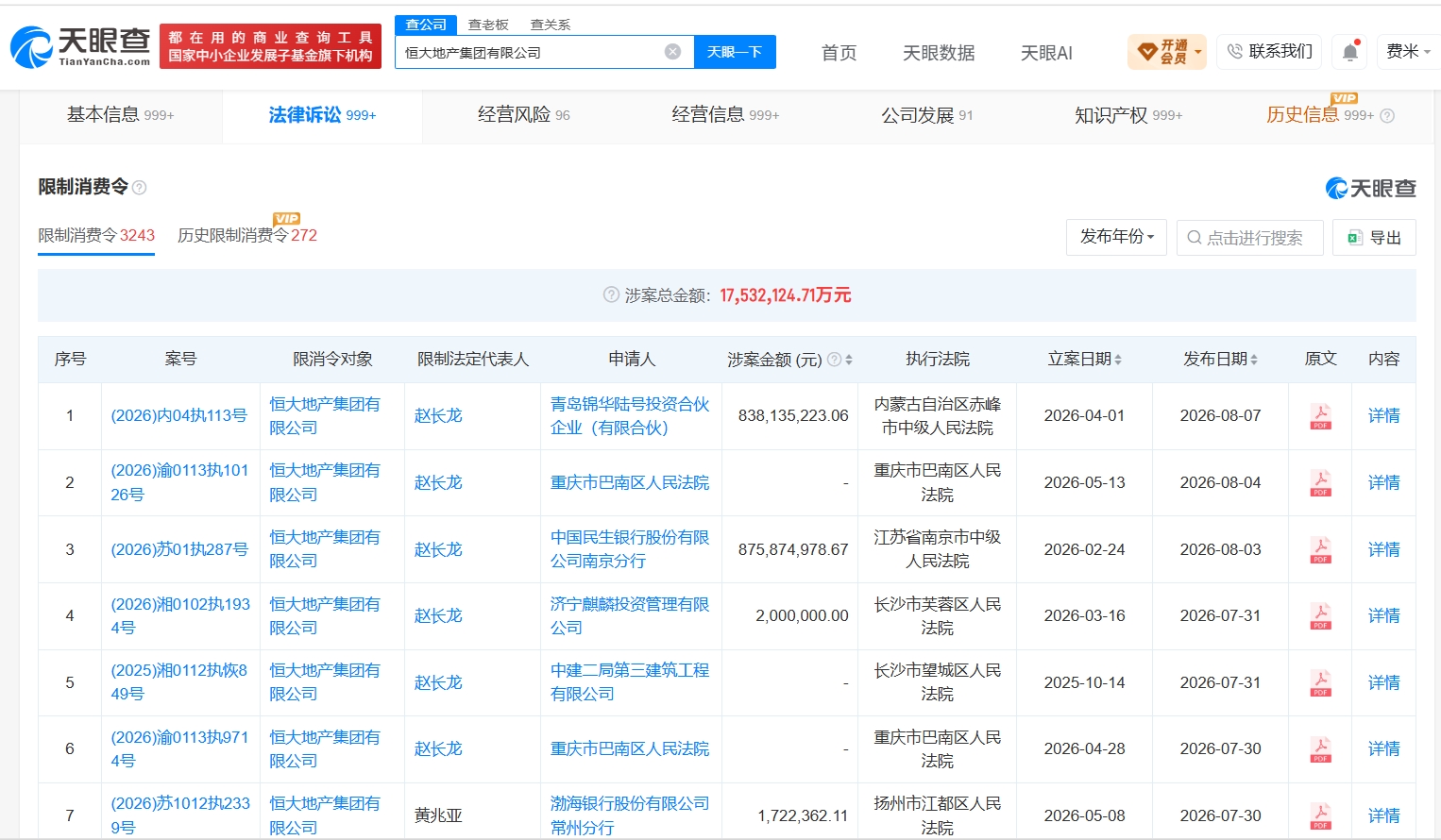
Task: Open PDF for case (2026)渝0113执9714号
Action: tap(1320, 749)
